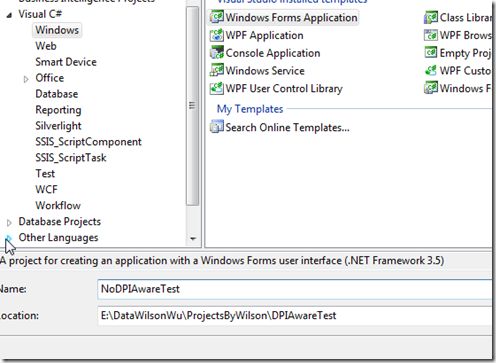Viewport: 496px width, 363px height.
Task: Click the Search Online Templates label
Action: pos(287,127)
